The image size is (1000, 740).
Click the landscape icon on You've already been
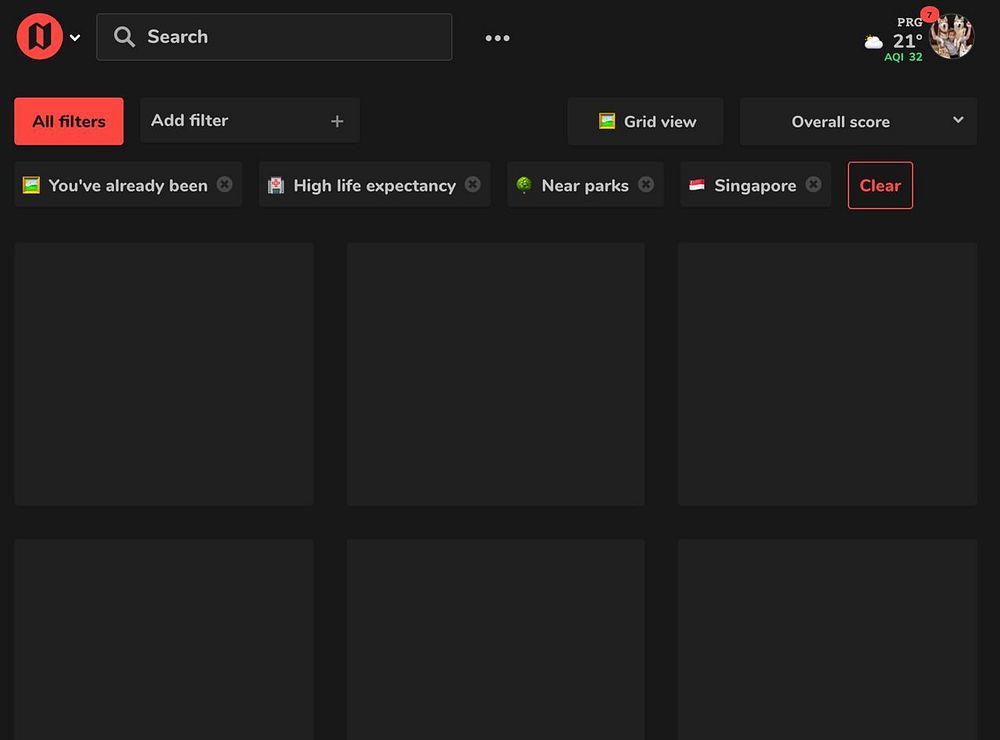click(x=31, y=185)
